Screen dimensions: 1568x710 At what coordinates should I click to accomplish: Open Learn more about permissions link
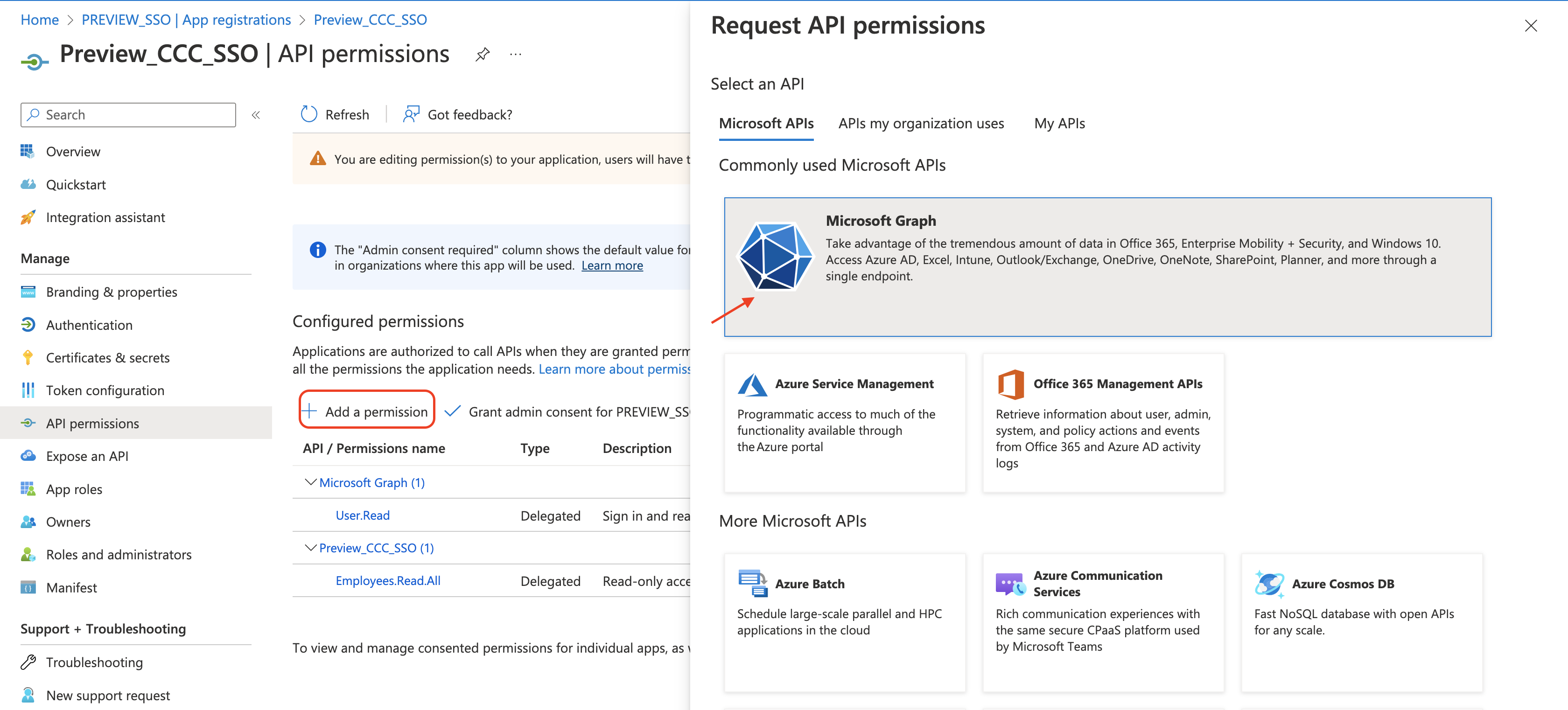click(614, 369)
